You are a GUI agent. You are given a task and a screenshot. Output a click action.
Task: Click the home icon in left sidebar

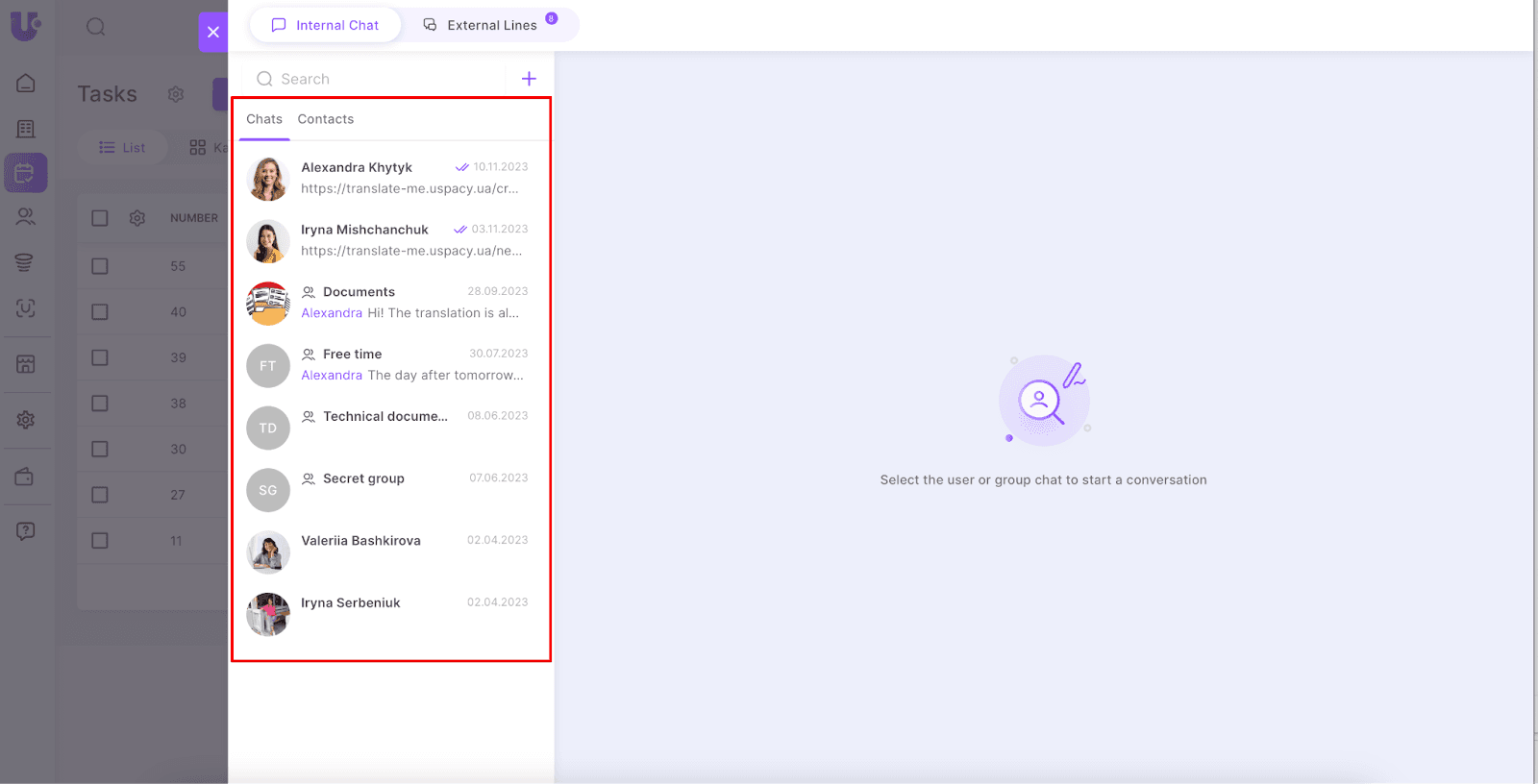pos(26,84)
